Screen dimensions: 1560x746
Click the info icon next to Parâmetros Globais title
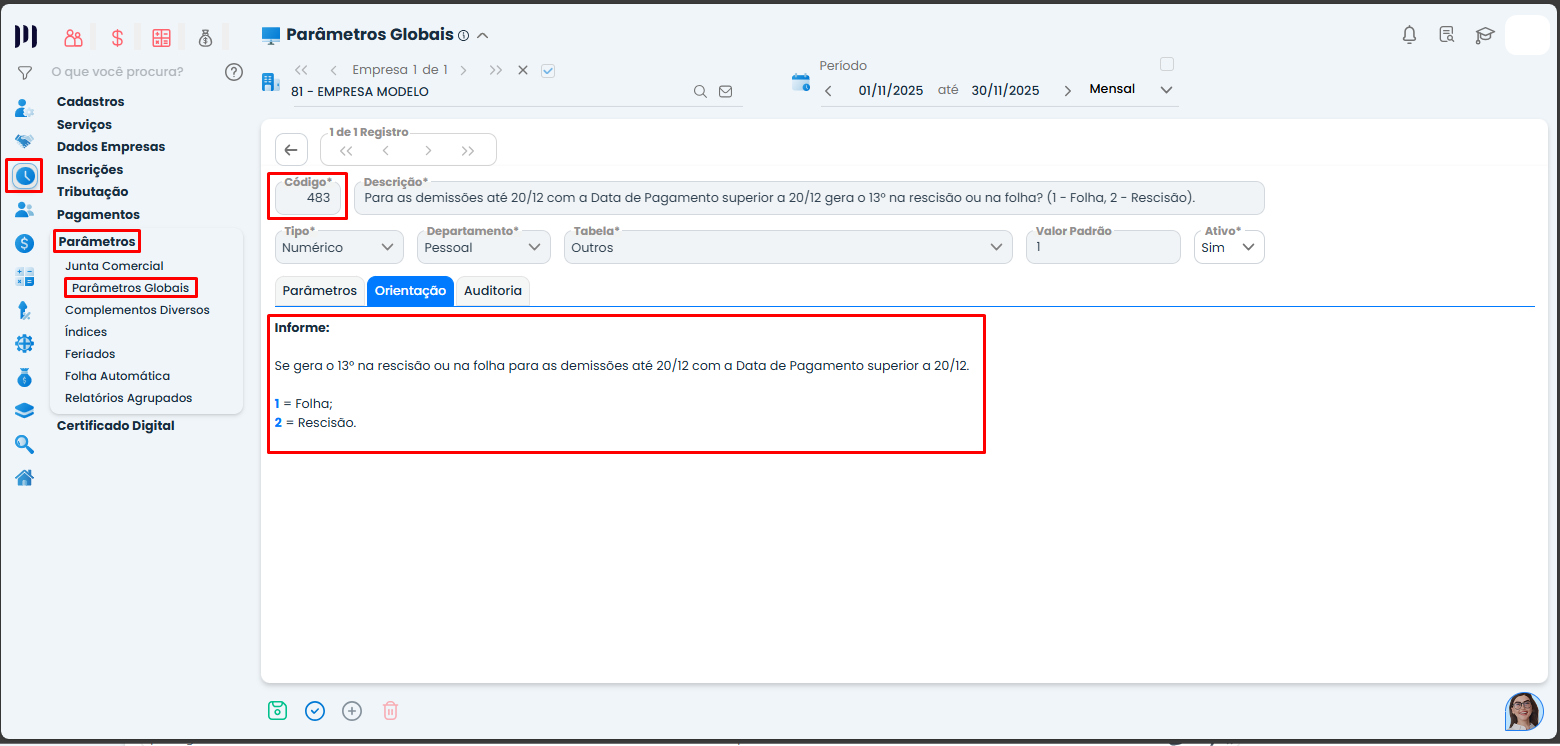click(463, 35)
